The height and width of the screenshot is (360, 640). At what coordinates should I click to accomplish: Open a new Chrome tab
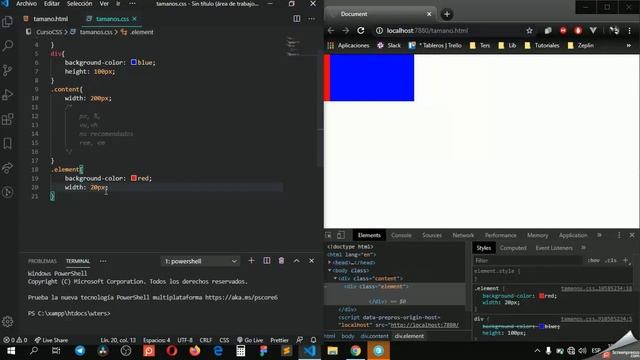[447, 14]
